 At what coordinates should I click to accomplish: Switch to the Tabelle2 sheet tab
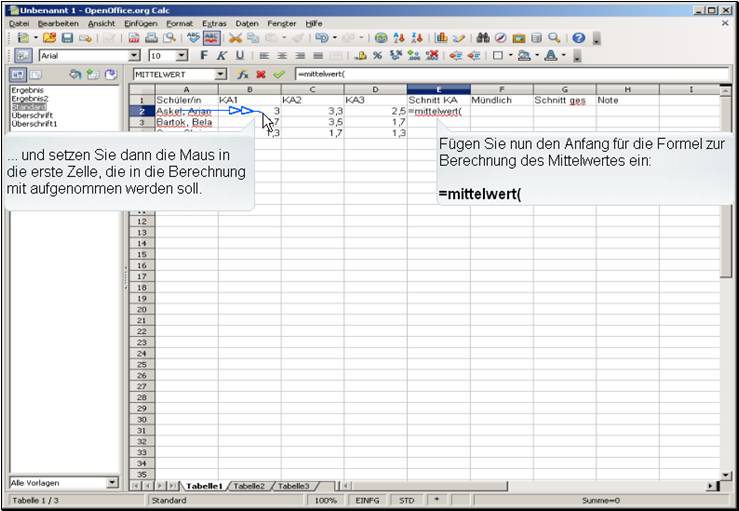pyautogui.click(x=249, y=485)
